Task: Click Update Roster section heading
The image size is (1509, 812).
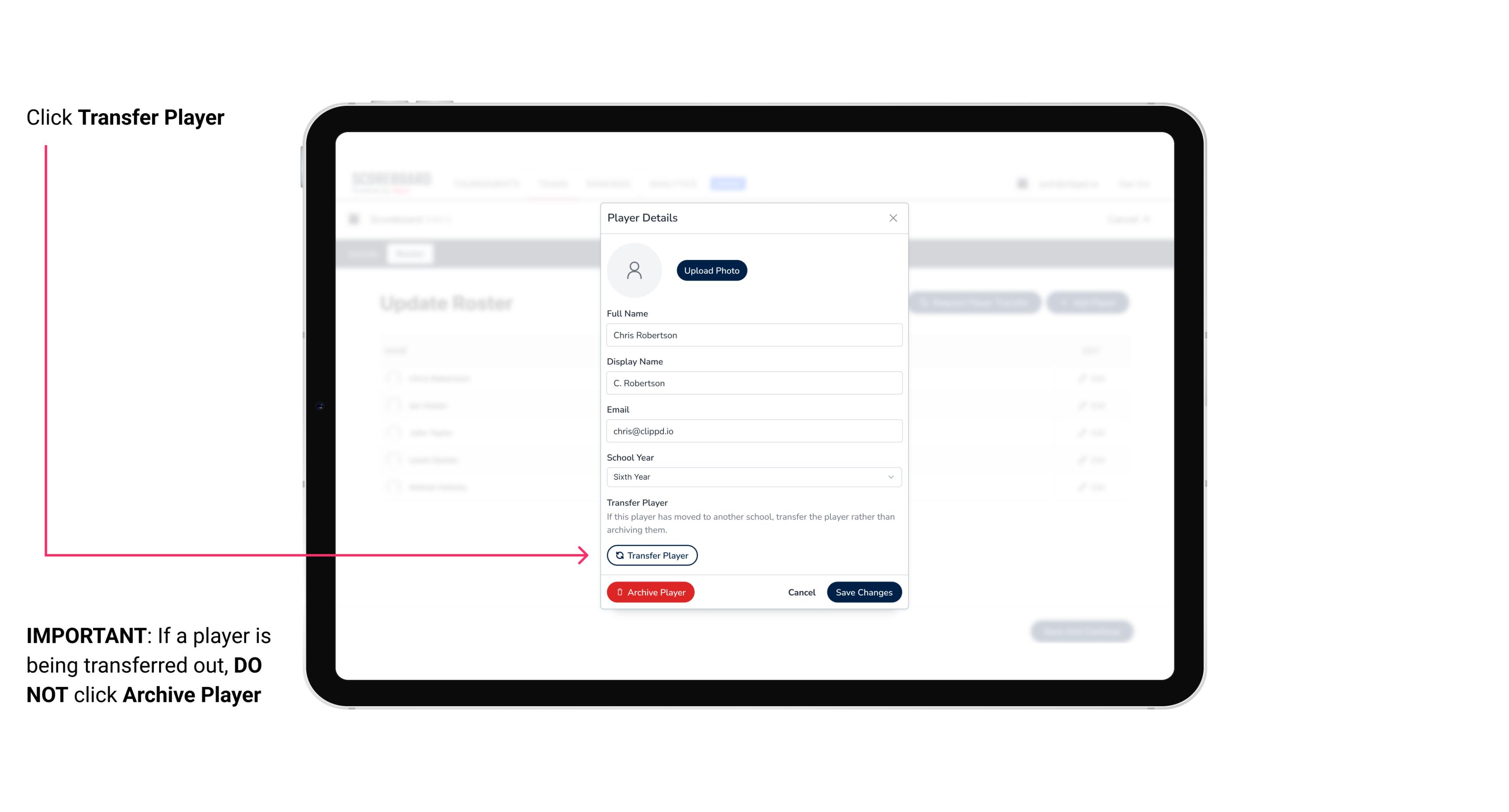Action: click(448, 303)
